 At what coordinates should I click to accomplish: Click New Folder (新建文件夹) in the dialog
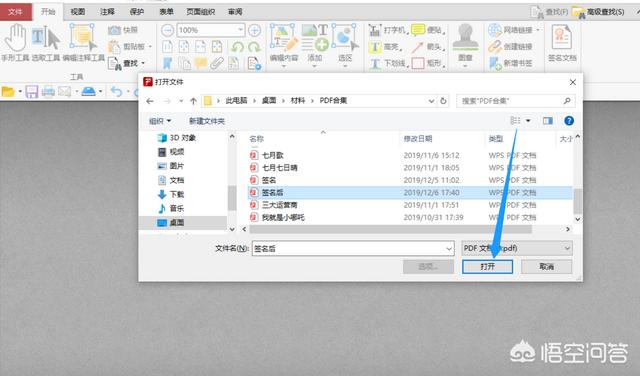click(x=207, y=121)
